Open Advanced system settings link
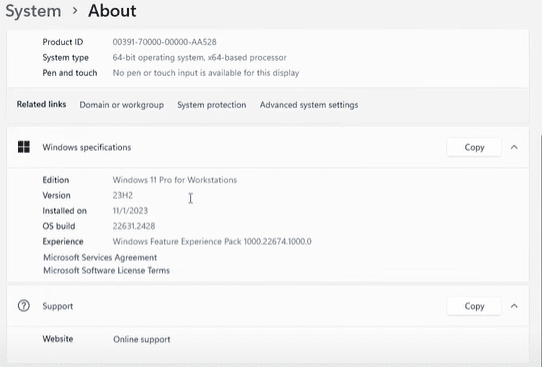The height and width of the screenshot is (367, 542). click(x=309, y=105)
